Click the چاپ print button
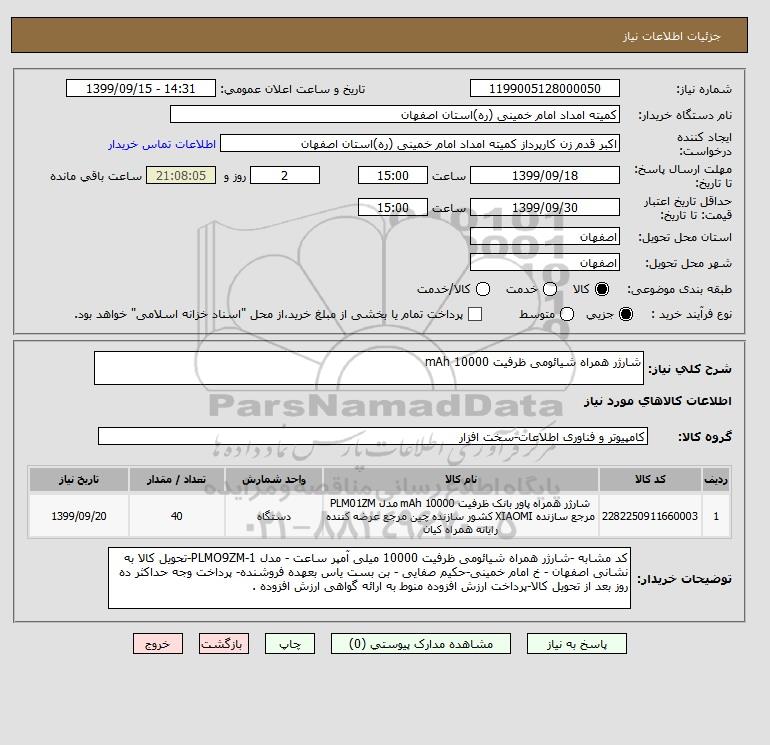 click(x=290, y=644)
